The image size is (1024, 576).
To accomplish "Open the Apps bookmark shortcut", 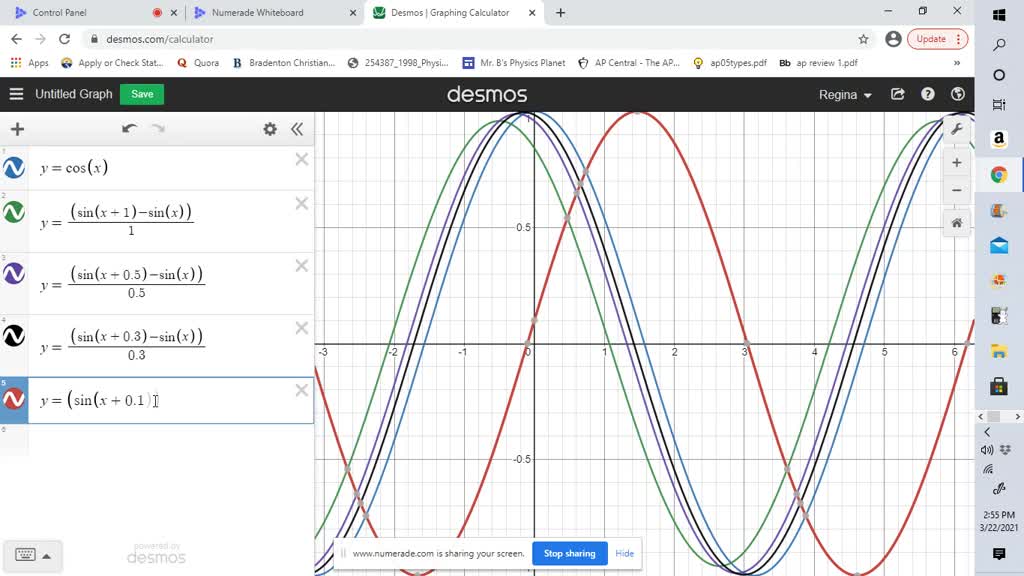I will pos(30,63).
